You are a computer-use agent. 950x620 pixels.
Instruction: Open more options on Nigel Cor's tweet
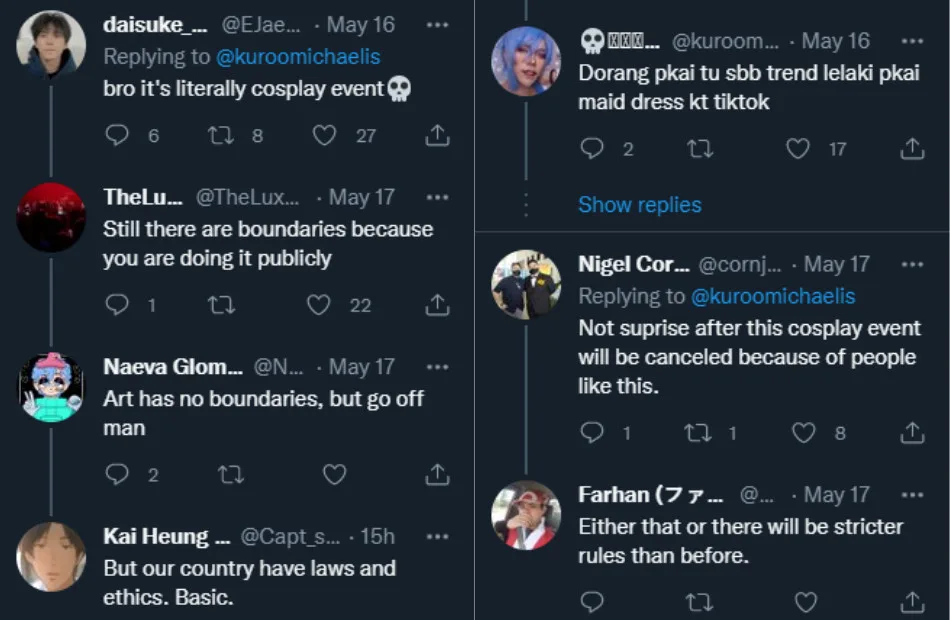tap(912, 264)
